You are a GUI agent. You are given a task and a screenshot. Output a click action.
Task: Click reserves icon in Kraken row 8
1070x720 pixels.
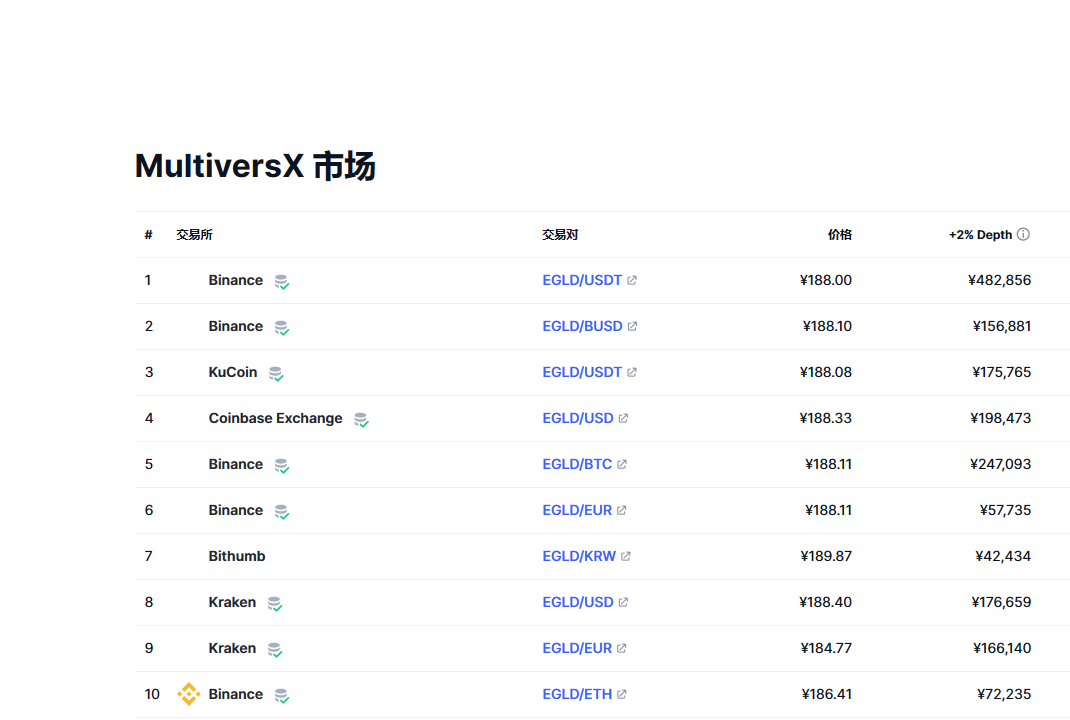pyautogui.click(x=274, y=603)
